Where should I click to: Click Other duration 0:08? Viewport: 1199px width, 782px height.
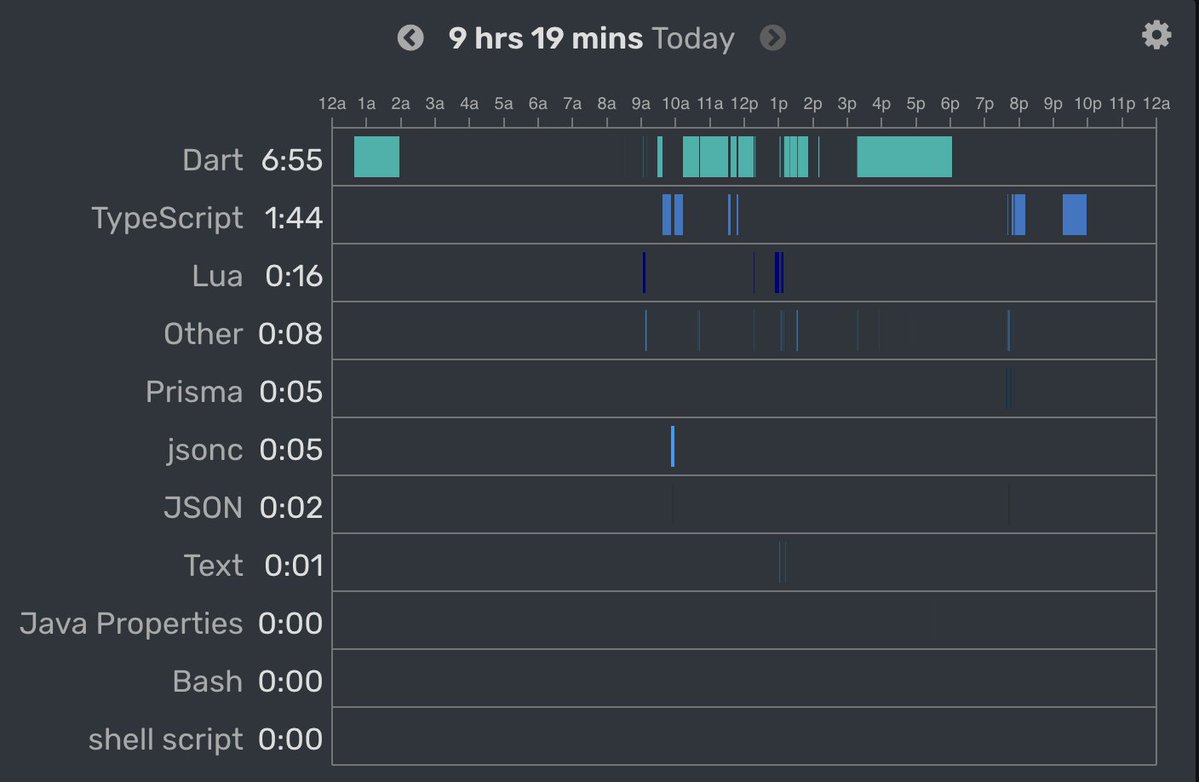pyautogui.click(x=291, y=334)
